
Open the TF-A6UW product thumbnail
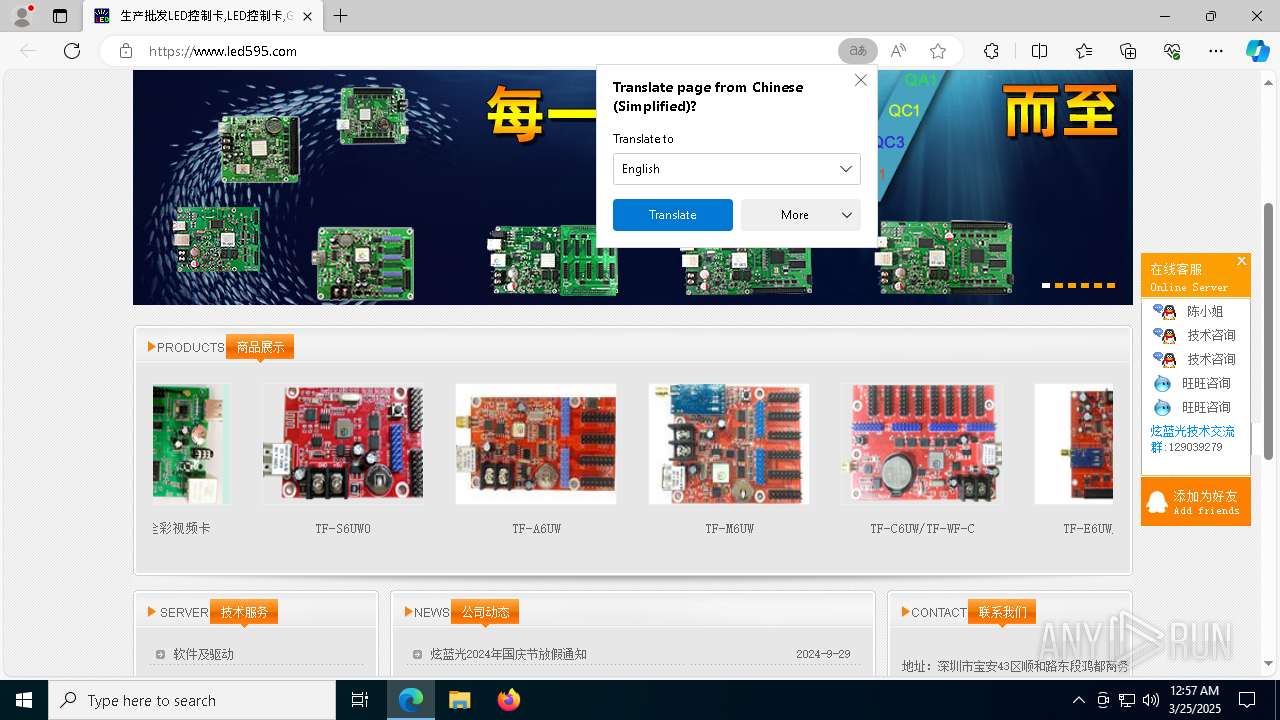click(x=536, y=444)
